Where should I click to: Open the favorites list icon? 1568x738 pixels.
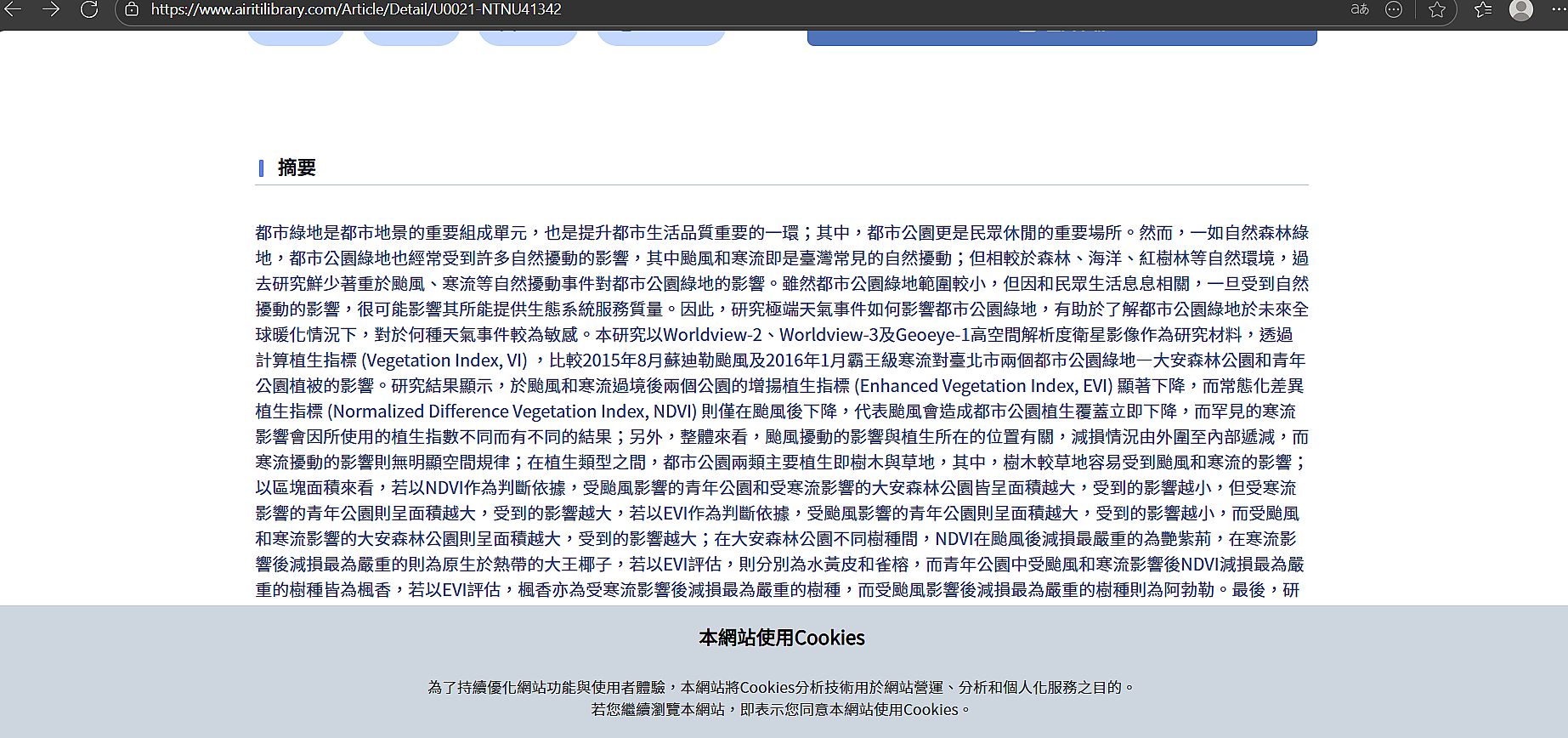(x=1483, y=9)
